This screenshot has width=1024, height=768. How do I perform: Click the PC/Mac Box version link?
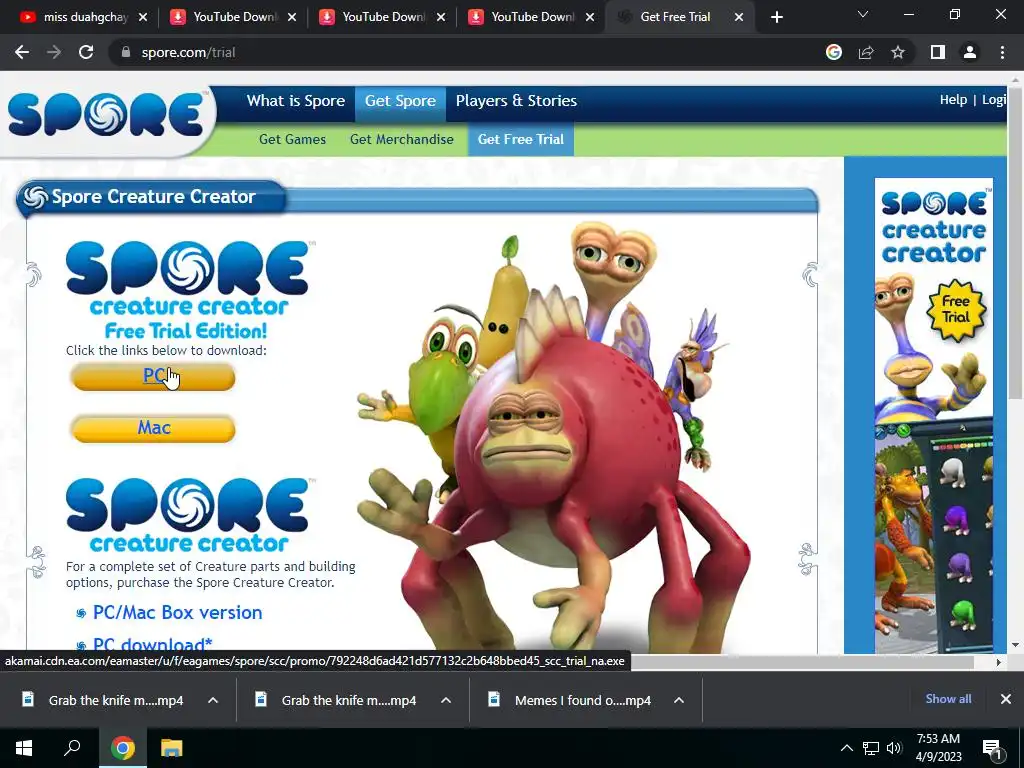(177, 613)
